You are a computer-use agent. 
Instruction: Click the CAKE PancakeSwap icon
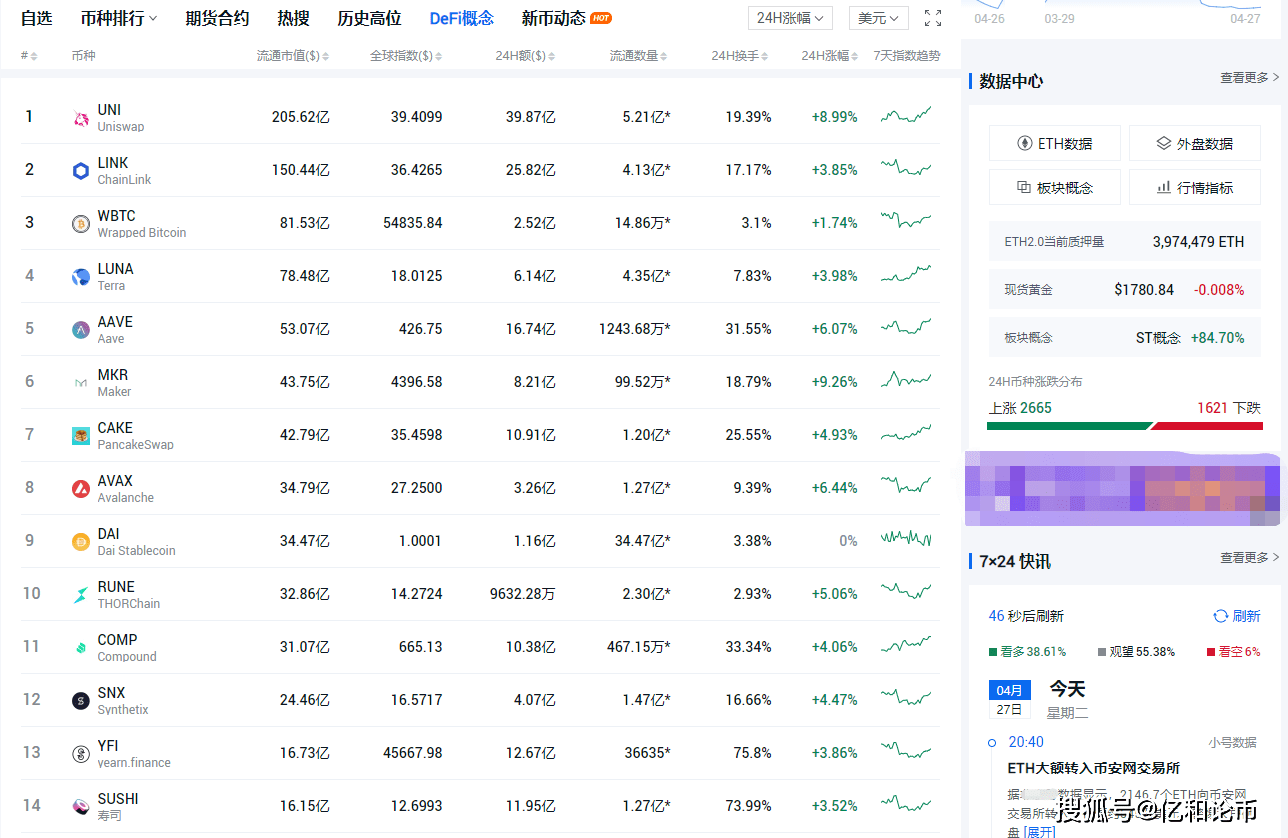(x=81, y=436)
